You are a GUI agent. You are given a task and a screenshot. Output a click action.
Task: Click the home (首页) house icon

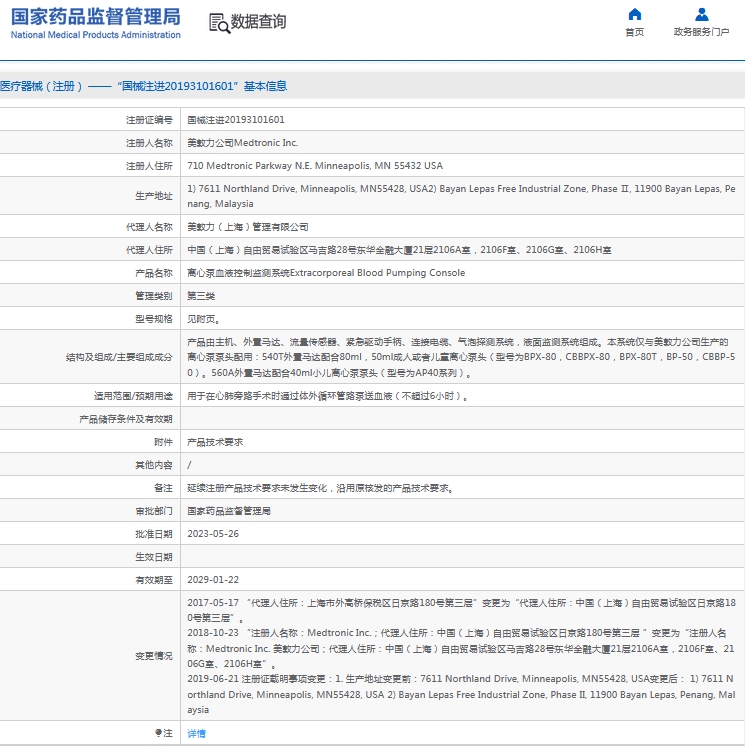point(634,14)
